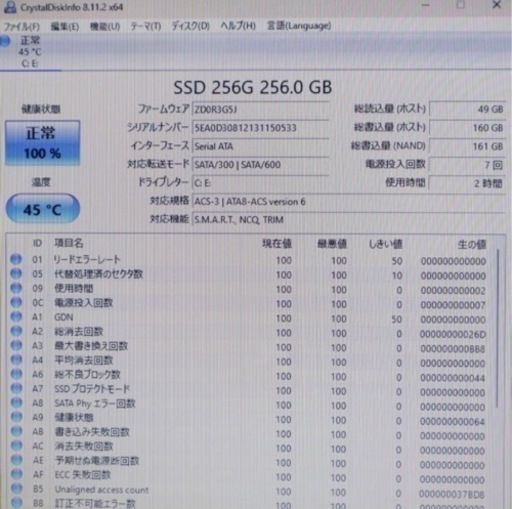The height and width of the screenshot is (509, 512).
Task: Open the ヘルプ(H) menu
Action: click(x=238, y=26)
